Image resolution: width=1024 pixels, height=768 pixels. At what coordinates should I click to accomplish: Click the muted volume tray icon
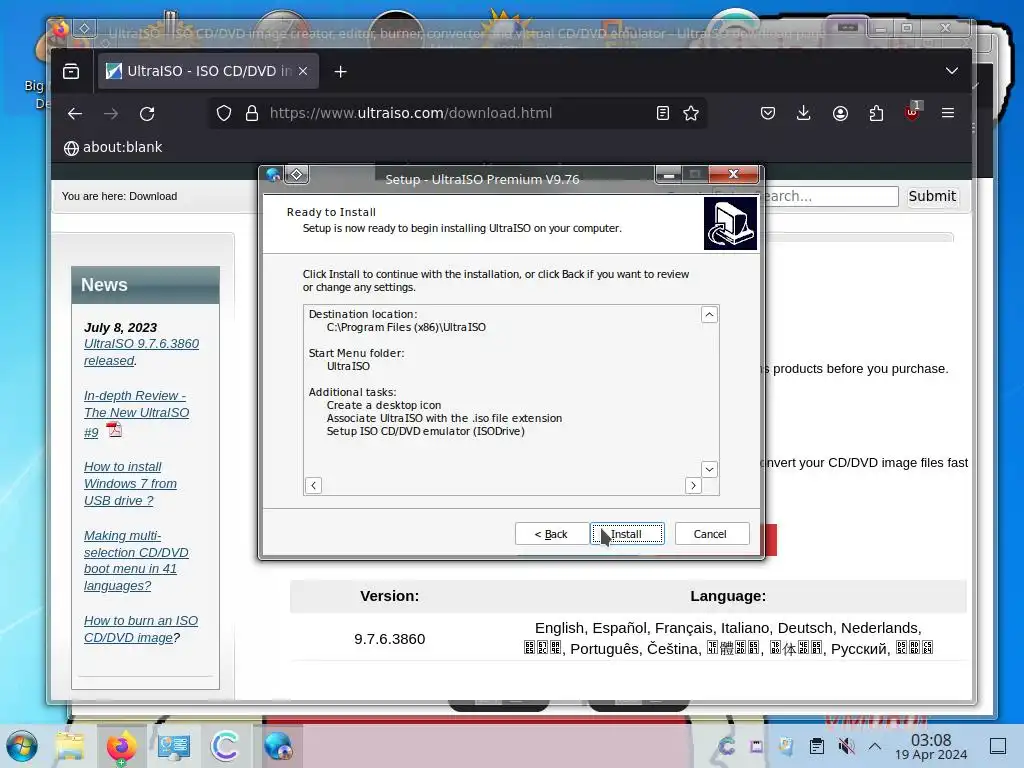click(846, 746)
